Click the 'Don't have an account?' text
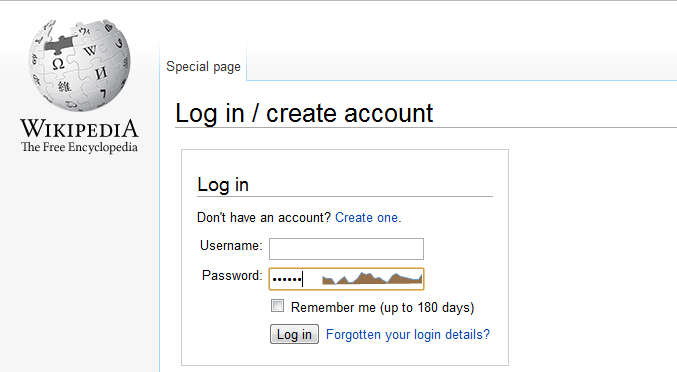 point(264,218)
